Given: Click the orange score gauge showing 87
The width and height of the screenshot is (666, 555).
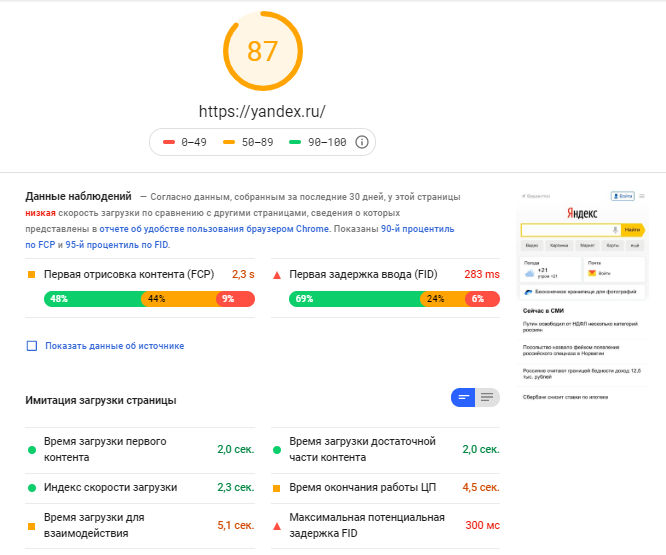Looking at the screenshot, I should coord(262,51).
